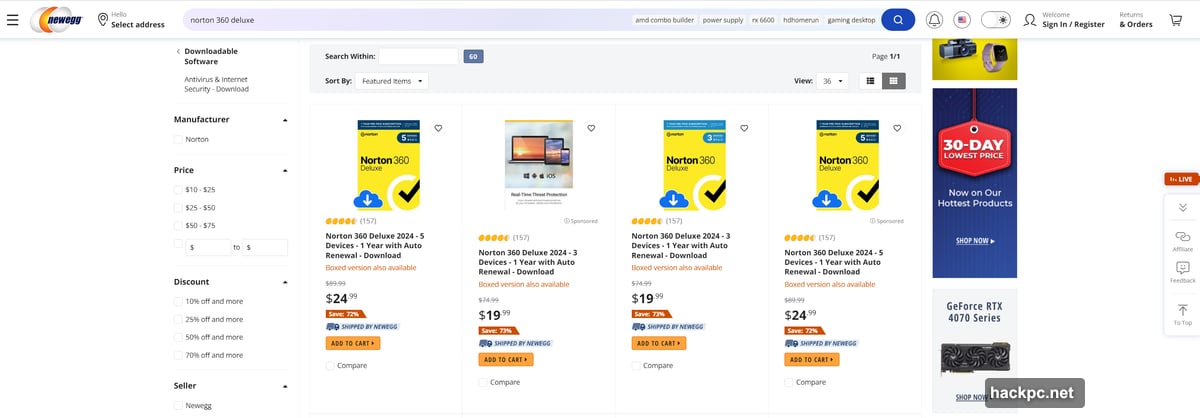Add sponsored 5 Devices product to cart
This screenshot has width=1200, height=418.
pyautogui.click(x=812, y=360)
